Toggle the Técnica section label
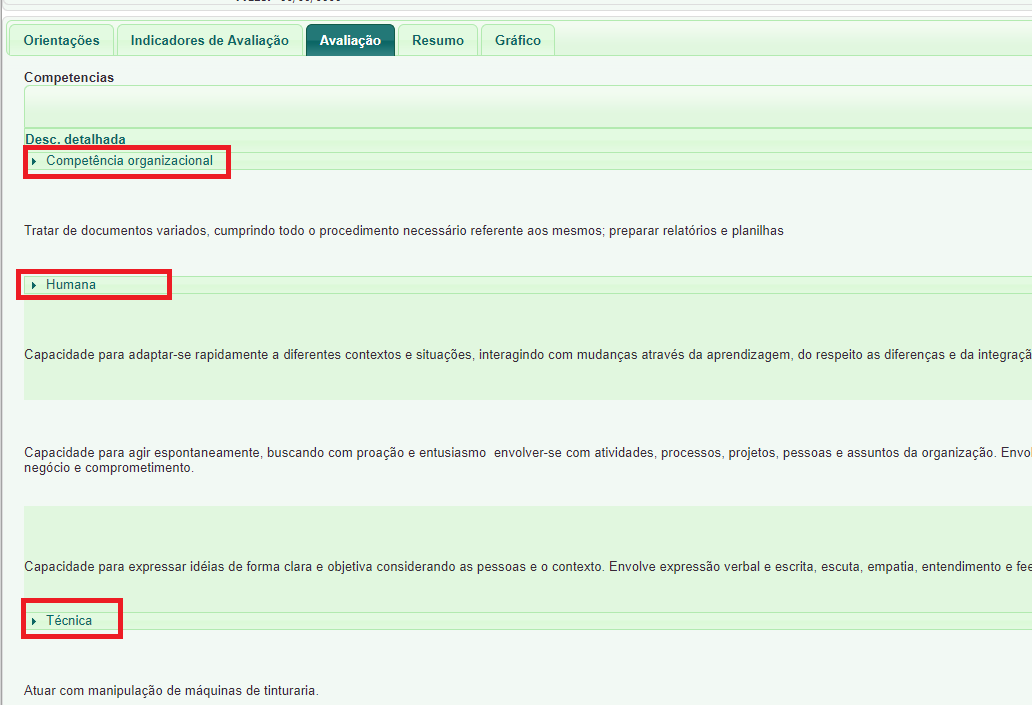1032x705 pixels. [x=69, y=621]
